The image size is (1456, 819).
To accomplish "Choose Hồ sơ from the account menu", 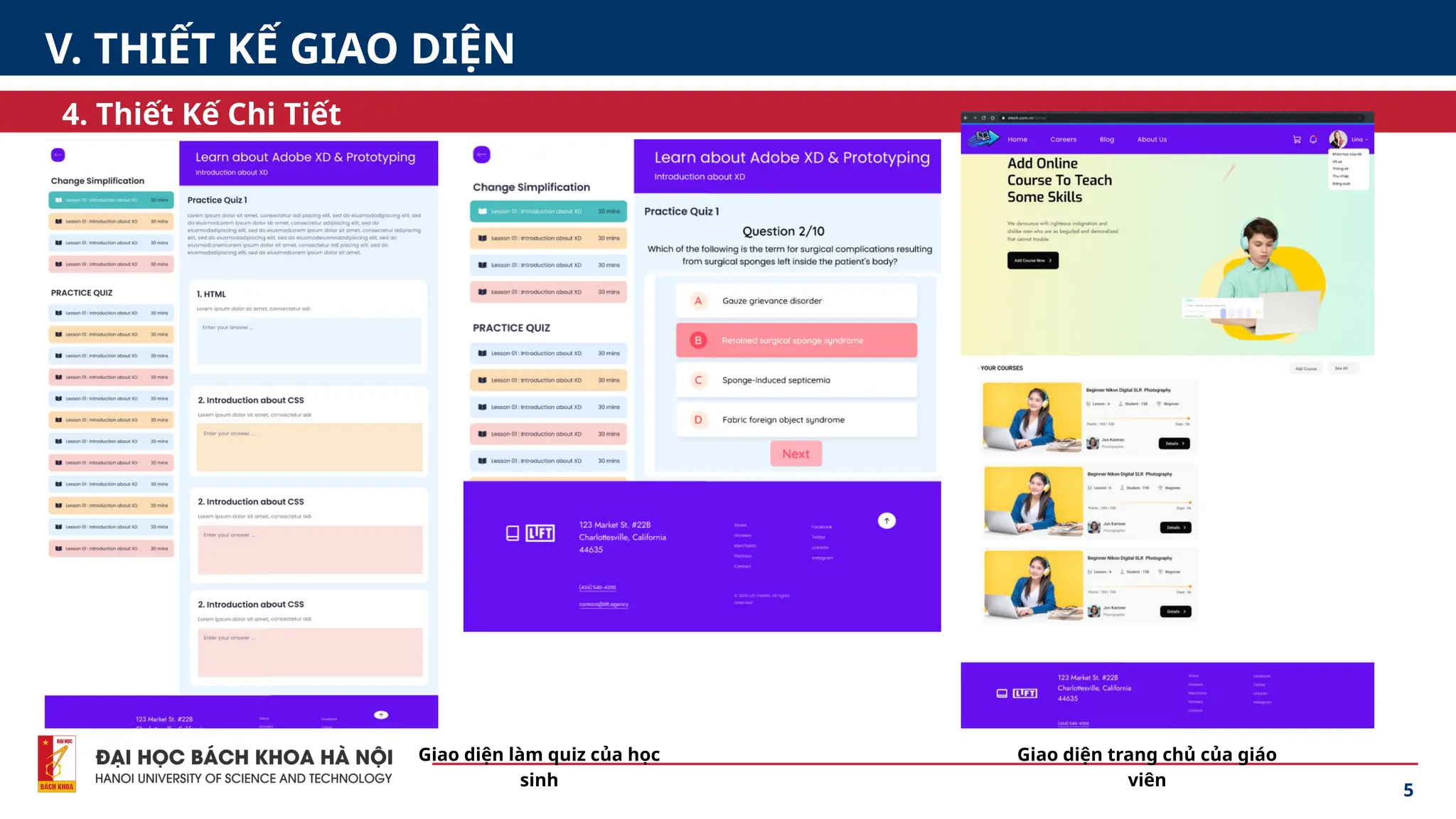I will click(1337, 161).
